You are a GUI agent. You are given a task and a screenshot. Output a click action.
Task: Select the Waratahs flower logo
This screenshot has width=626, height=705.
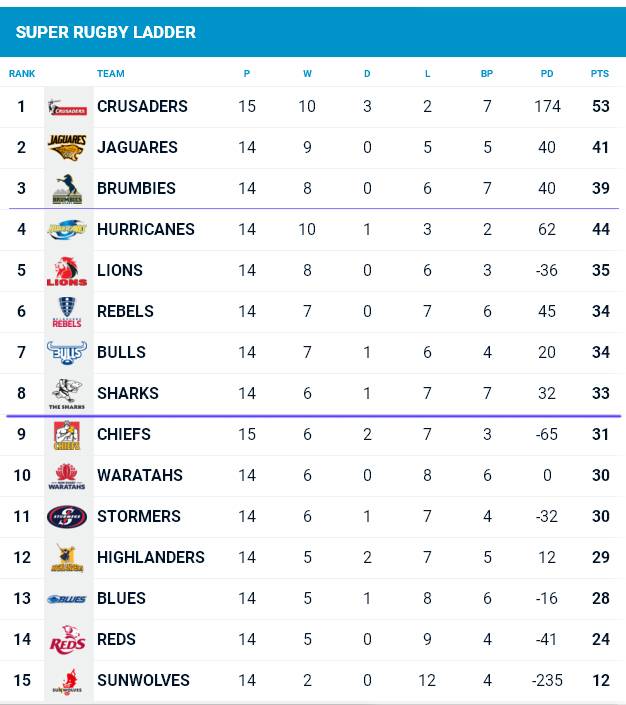pos(67,476)
